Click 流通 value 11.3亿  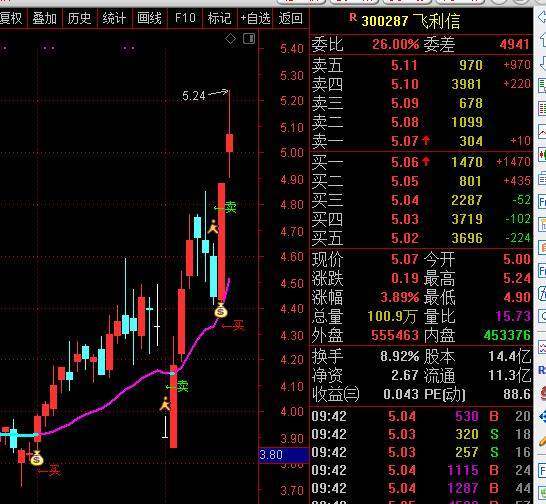tap(510, 375)
